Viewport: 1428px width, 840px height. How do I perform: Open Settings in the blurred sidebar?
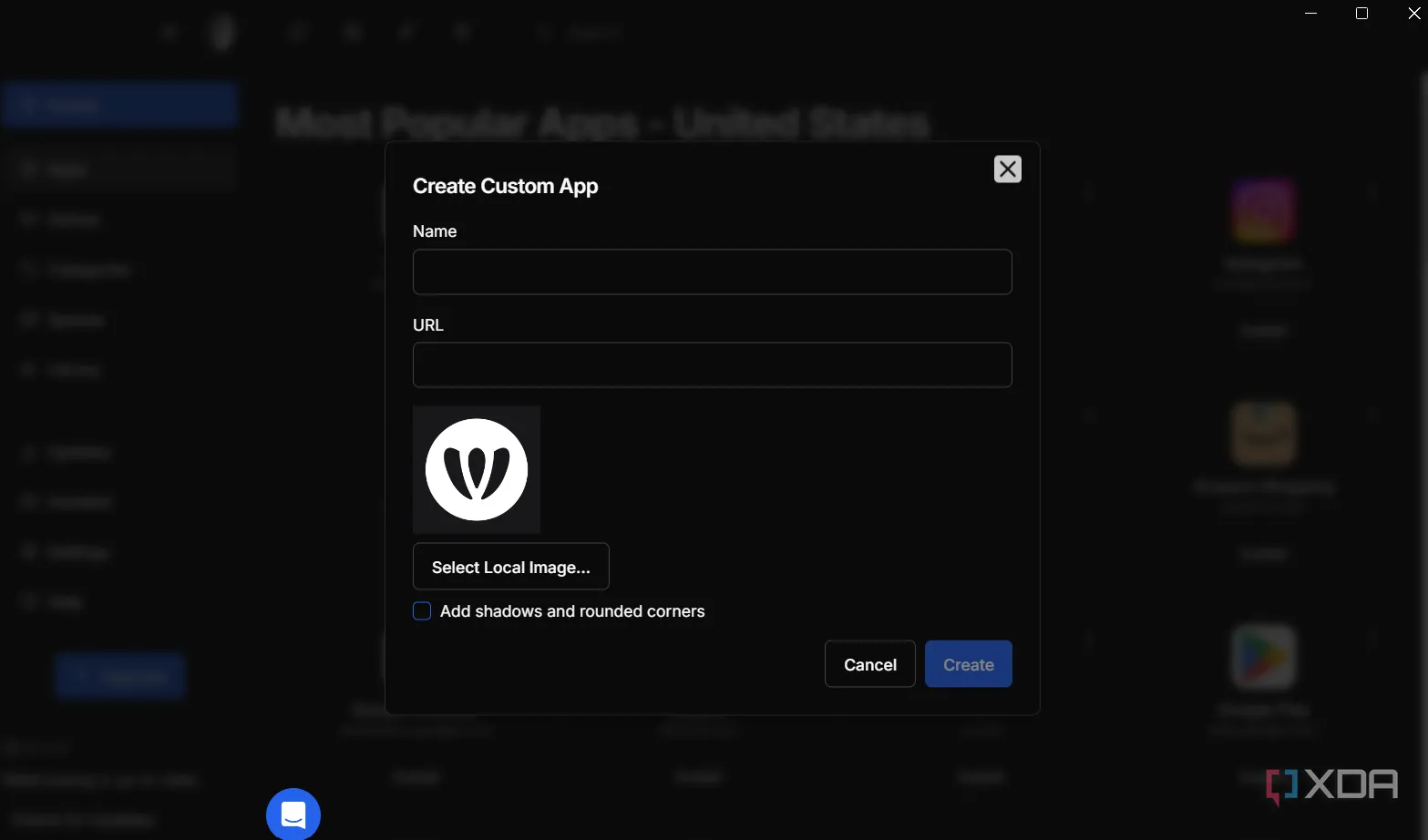(x=77, y=552)
